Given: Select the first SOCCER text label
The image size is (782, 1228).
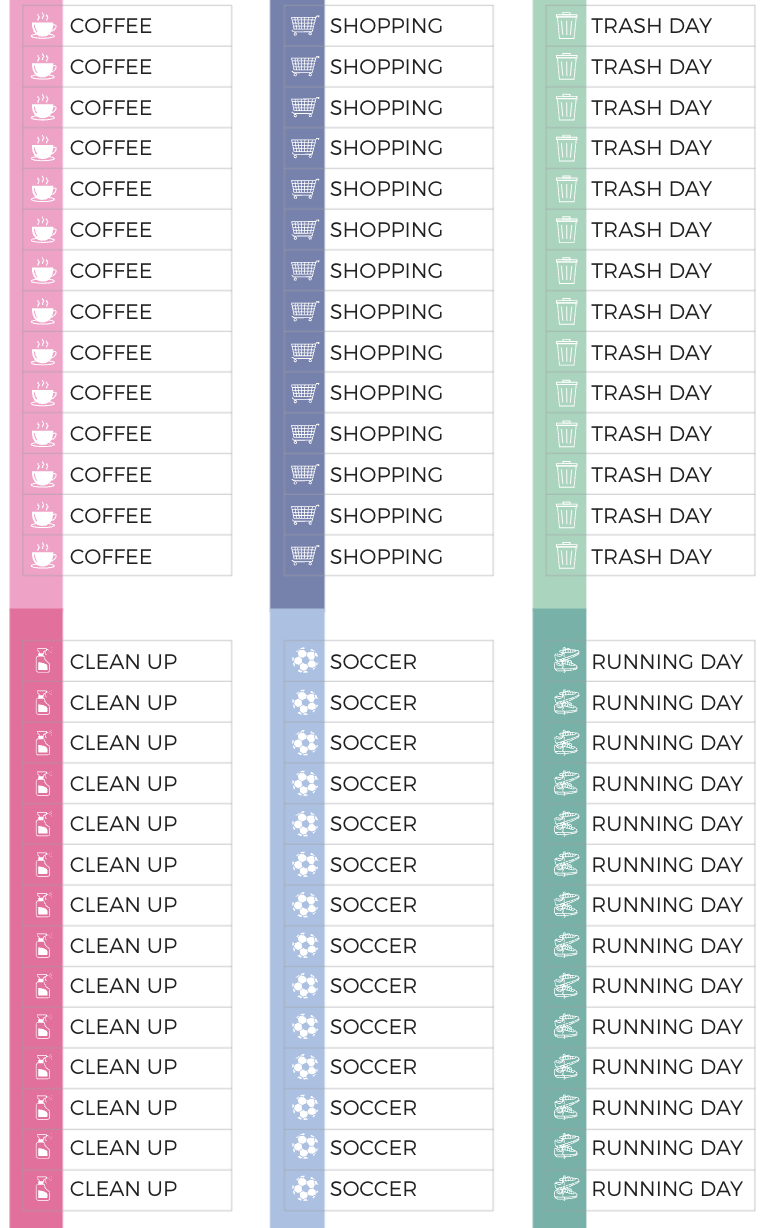Looking at the screenshot, I should pos(373,661).
